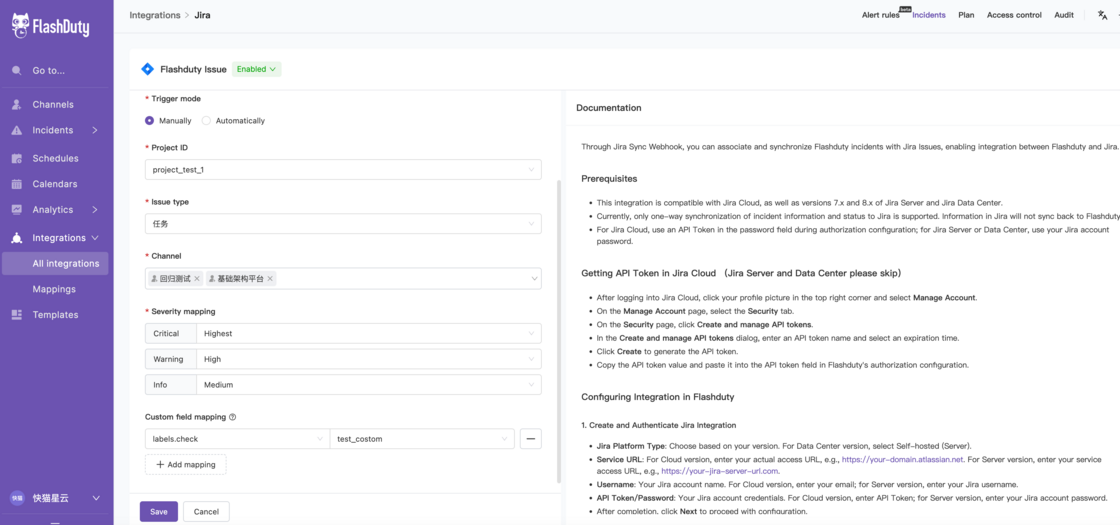Switch to Incidents top tab
This screenshot has width=1120, height=525.
pyautogui.click(x=929, y=15)
